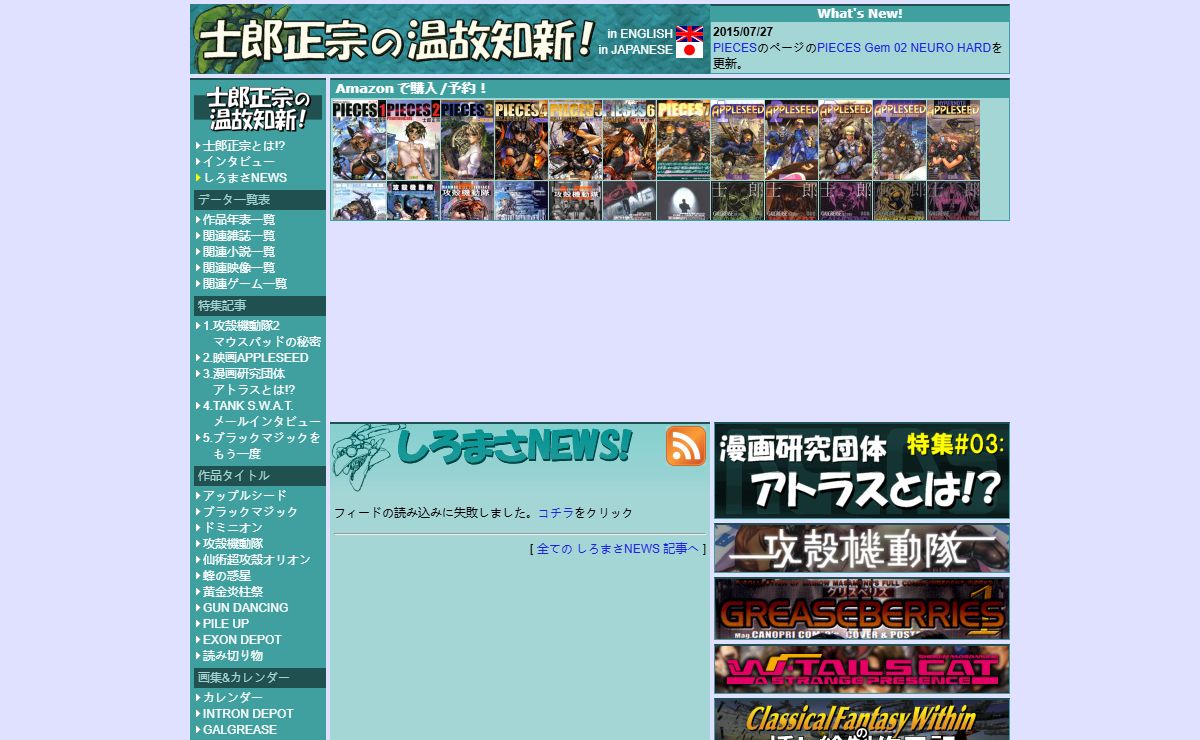Open the GREASEBERRIES banner
This screenshot has height=740, width=1200.
tap(862, 609)
